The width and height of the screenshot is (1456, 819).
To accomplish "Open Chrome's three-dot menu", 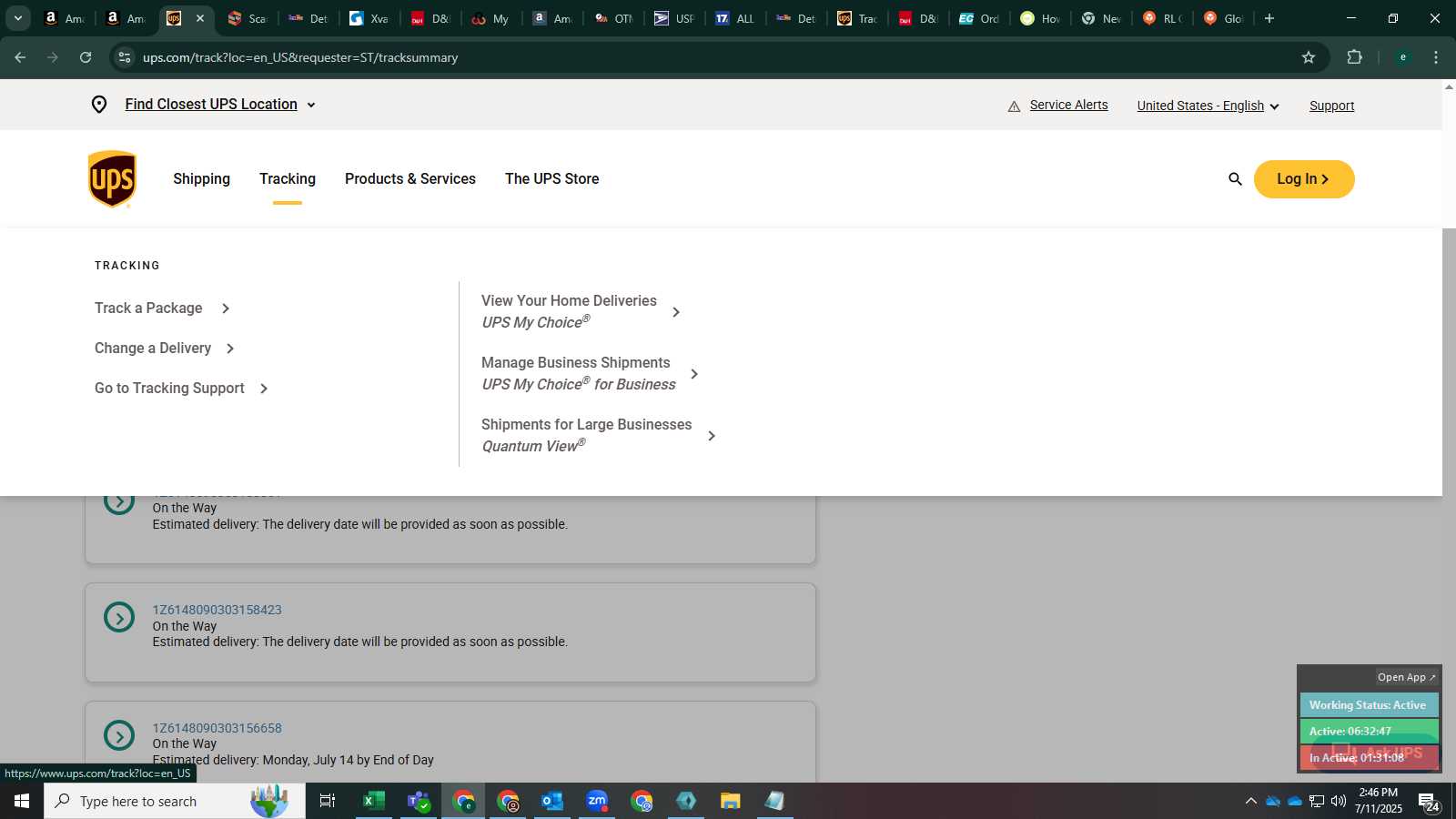I will [1436, 57].
